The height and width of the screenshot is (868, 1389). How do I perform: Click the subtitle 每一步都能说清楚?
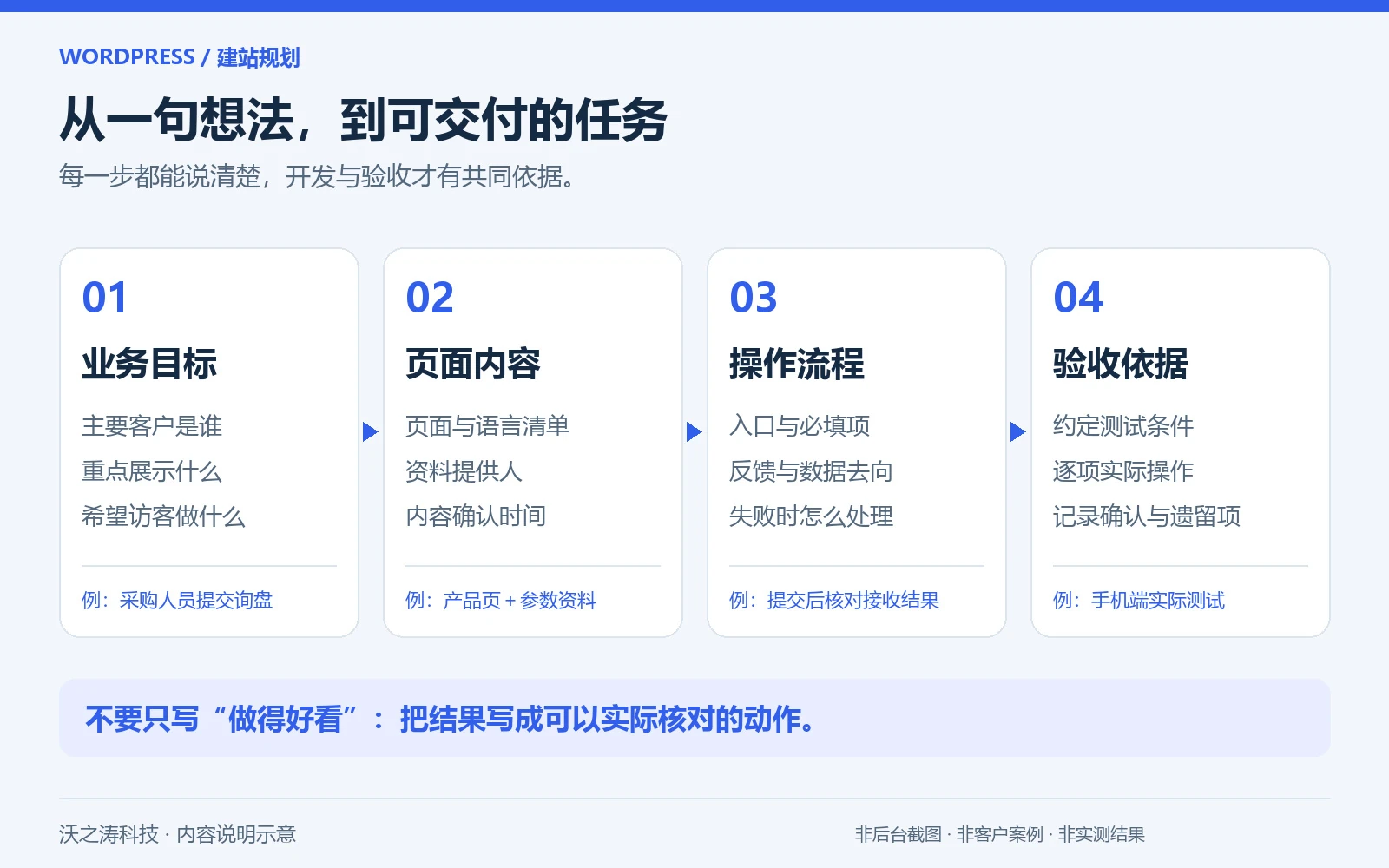pos(160,176)
